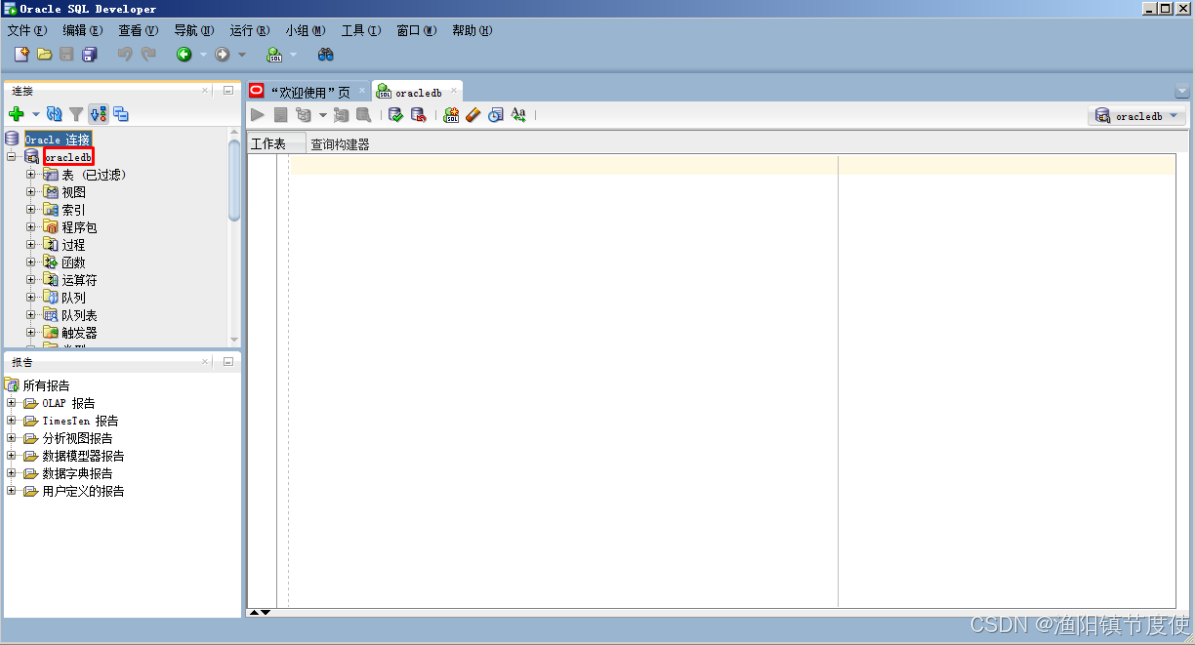Minimize the 报告 panel
The height and width of the screenshot is (645, 1195).
tap(228, 361)
